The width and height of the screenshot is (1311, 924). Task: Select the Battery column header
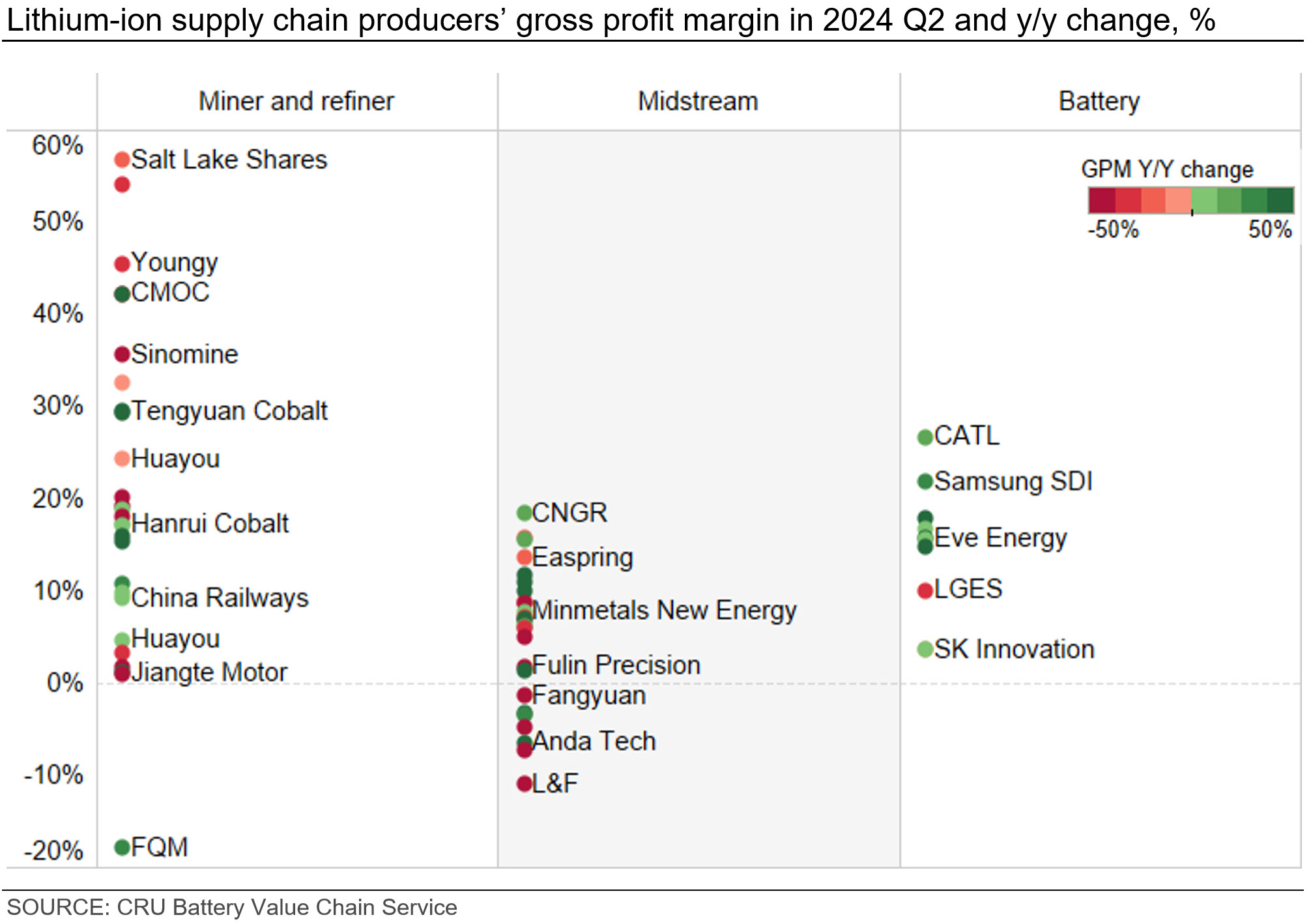pos(1099,102)
